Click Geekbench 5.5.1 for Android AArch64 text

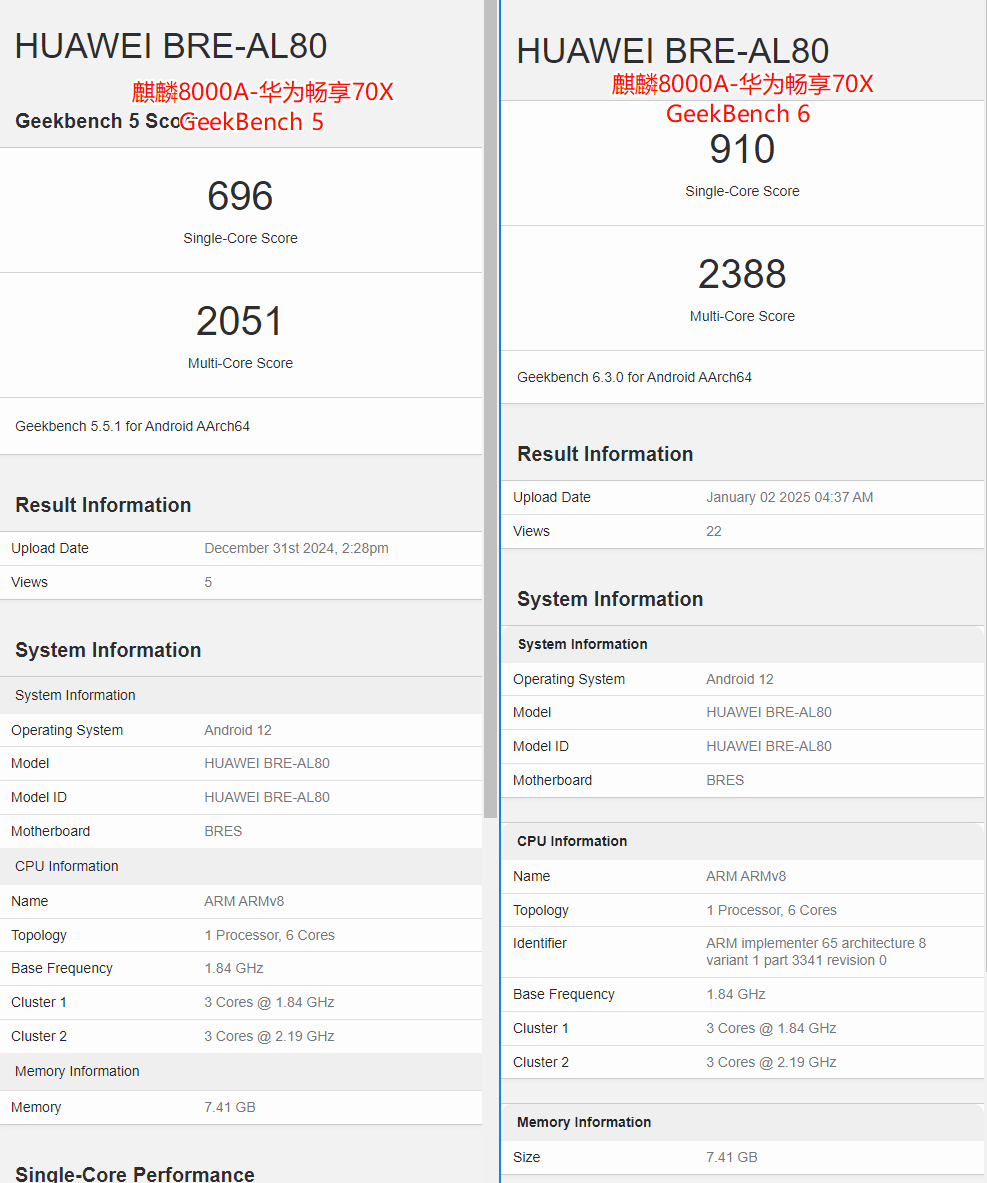coord(132,426)
